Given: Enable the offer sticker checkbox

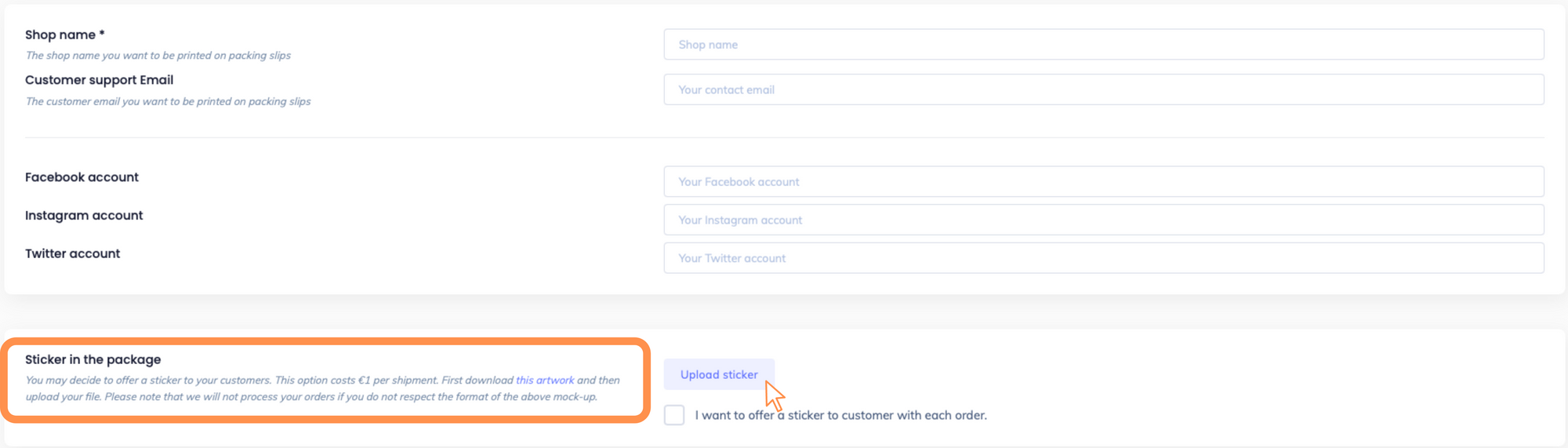Looking at the screenshot, I should (x=674, y=415).
